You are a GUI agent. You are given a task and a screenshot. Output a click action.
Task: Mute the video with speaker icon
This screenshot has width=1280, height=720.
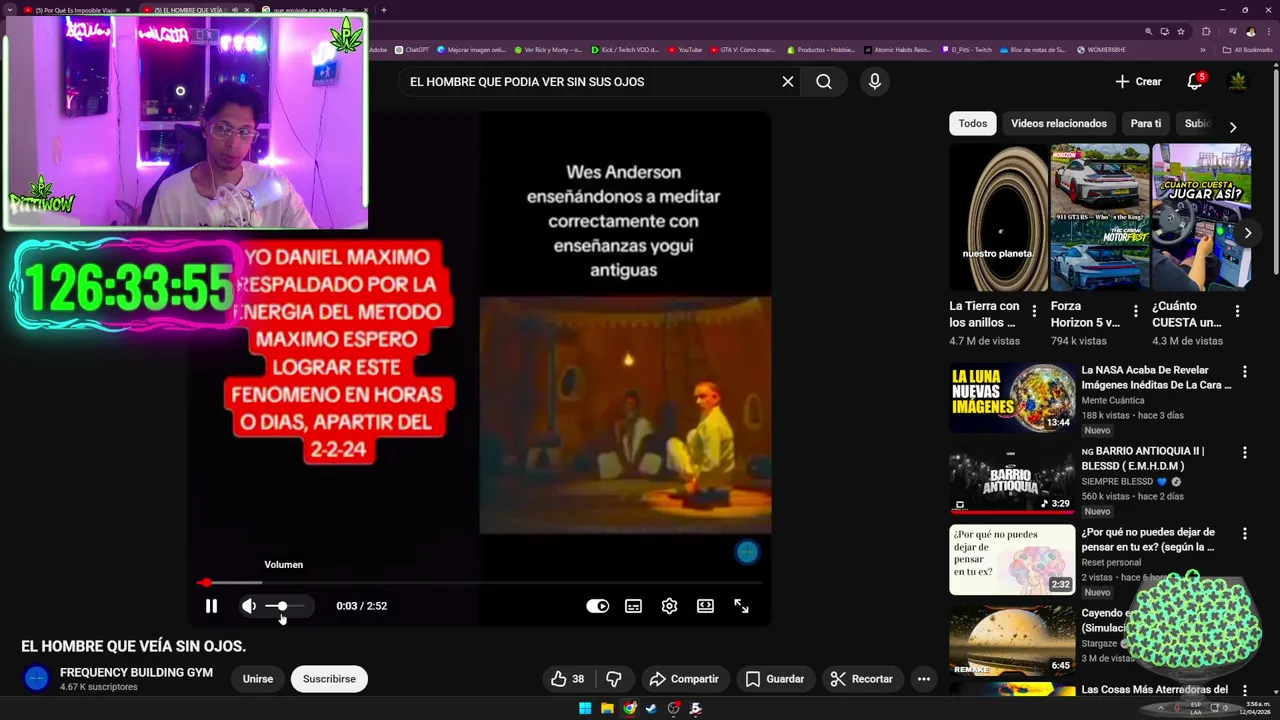[x=249, y=606]
